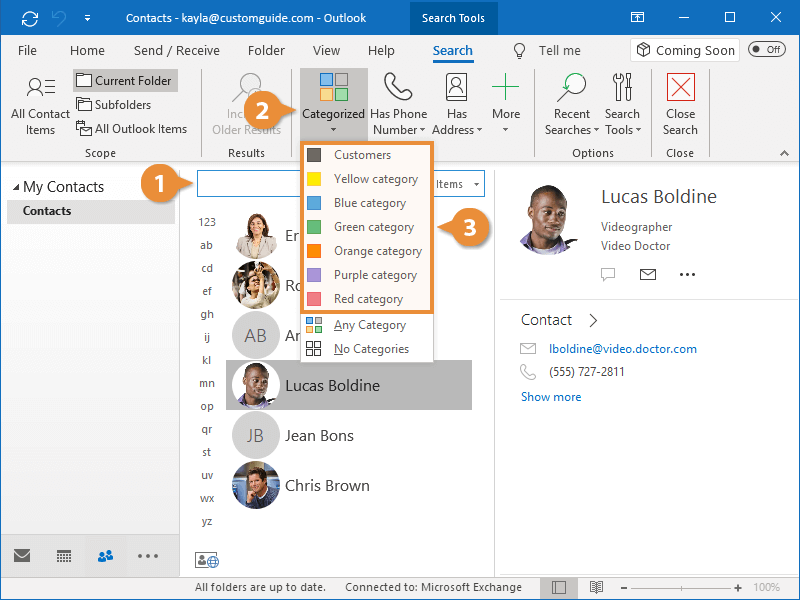This screenshot has width=800, height=600.
Task: Select Blue category
Action: (x=367, y=203)
